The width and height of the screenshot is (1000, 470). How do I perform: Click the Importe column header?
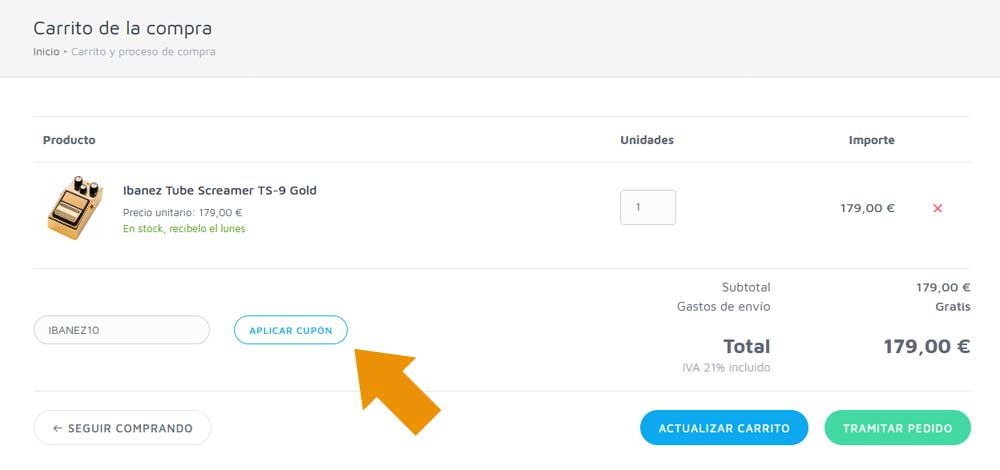tap(871, 140)
